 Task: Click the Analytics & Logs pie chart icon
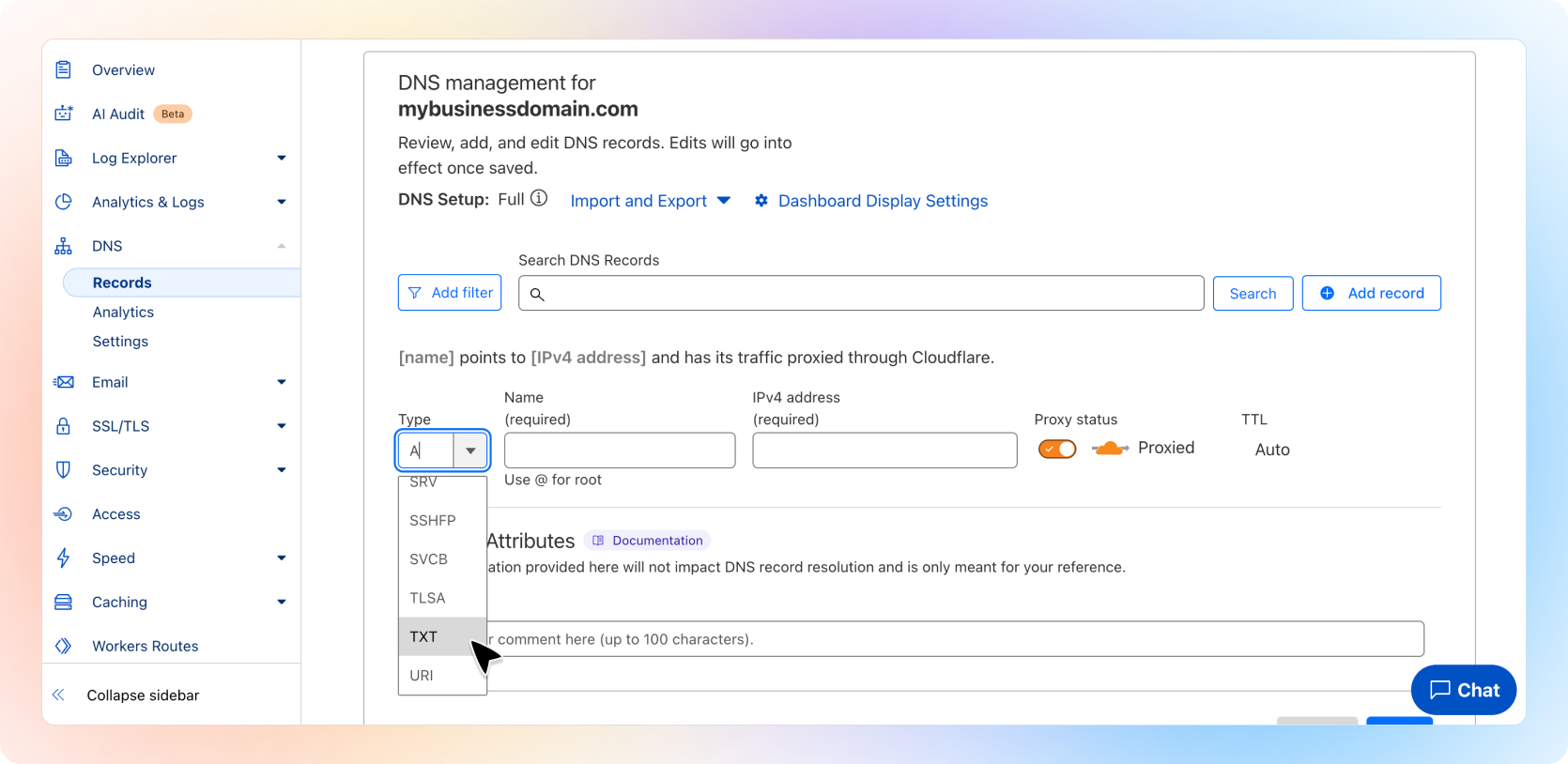tap(63, 202)
